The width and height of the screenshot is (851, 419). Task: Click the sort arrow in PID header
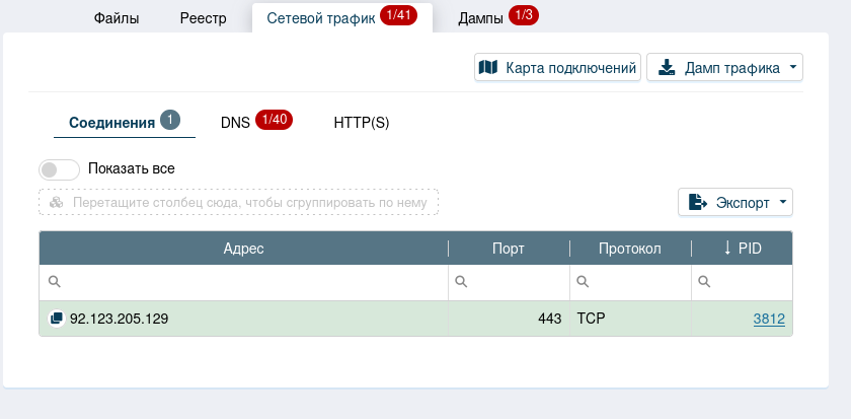tap(727, 248)
